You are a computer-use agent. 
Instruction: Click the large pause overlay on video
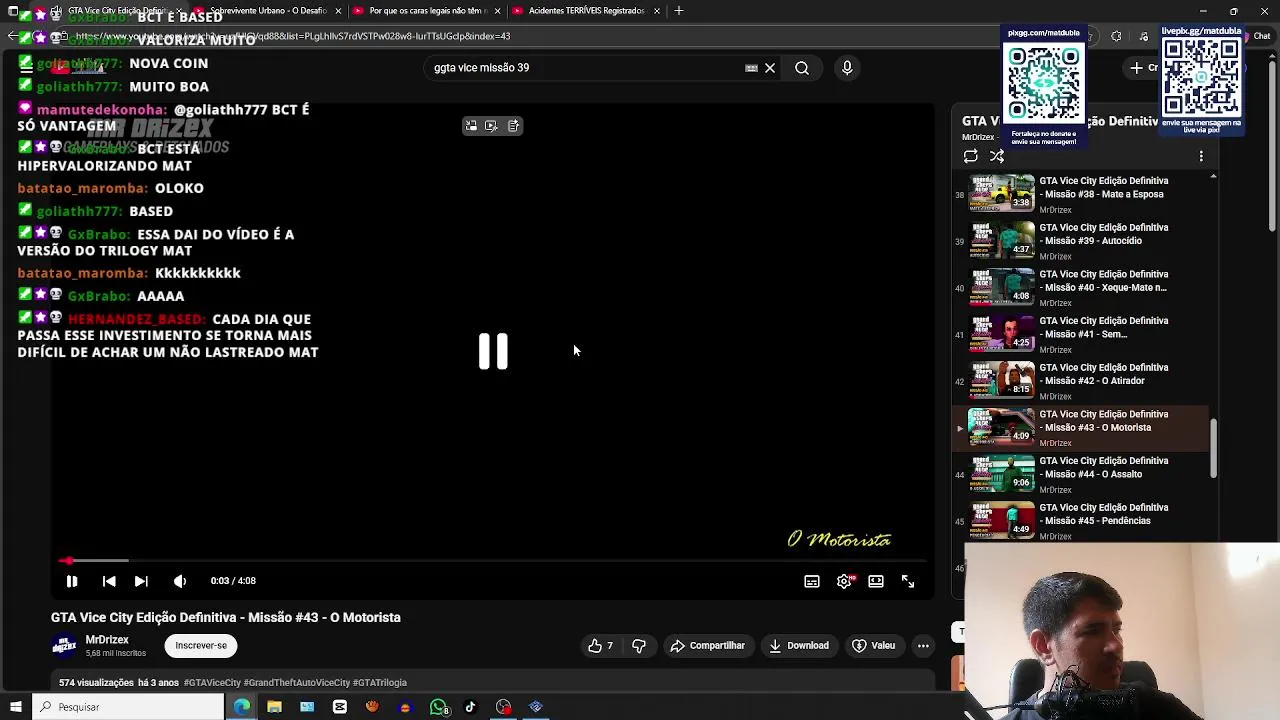(493, 352)
